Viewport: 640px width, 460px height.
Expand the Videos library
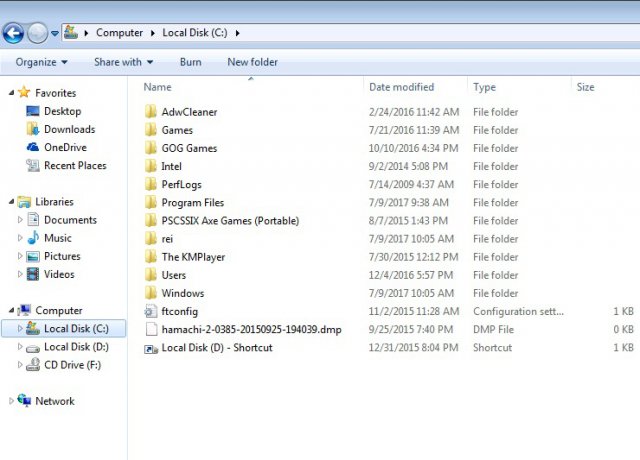(20, 274)
